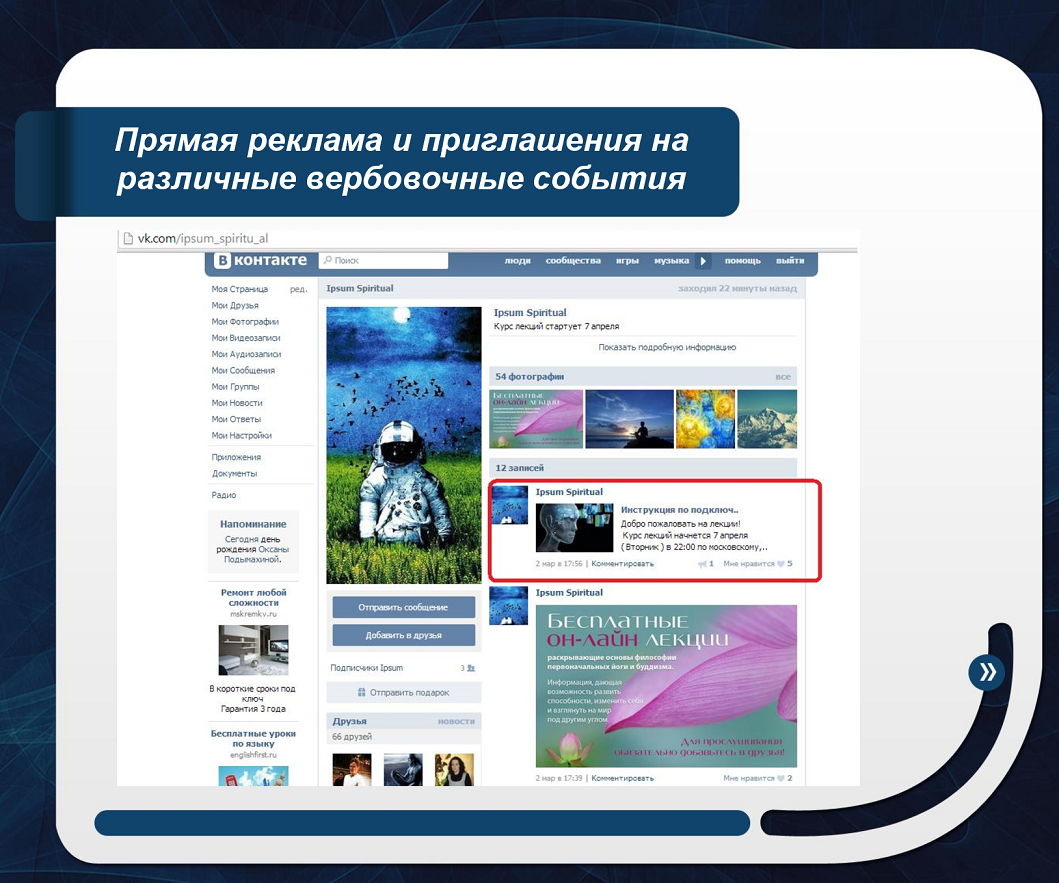This screenshot has width=1059, height=883.
Task: Open Мои Новости in sidebar
Action: (x=237, y=403)
